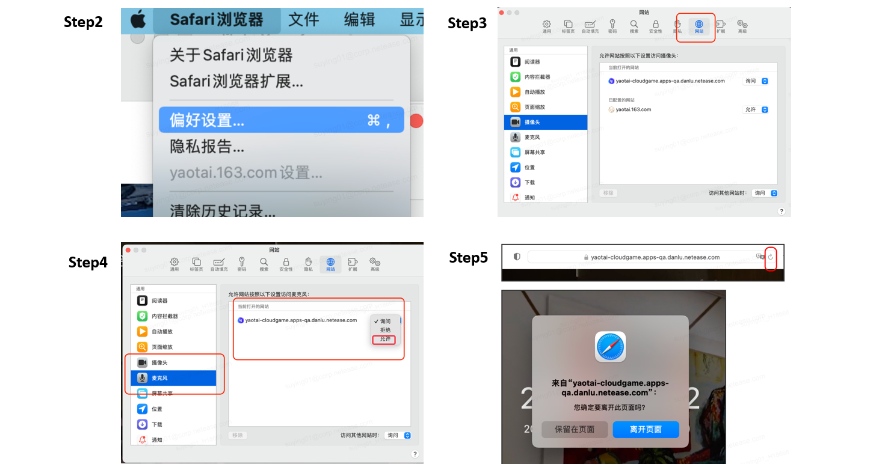Open the 安全性 lock tab in Step3 window
886x472 pixels.
click(655, 26)
